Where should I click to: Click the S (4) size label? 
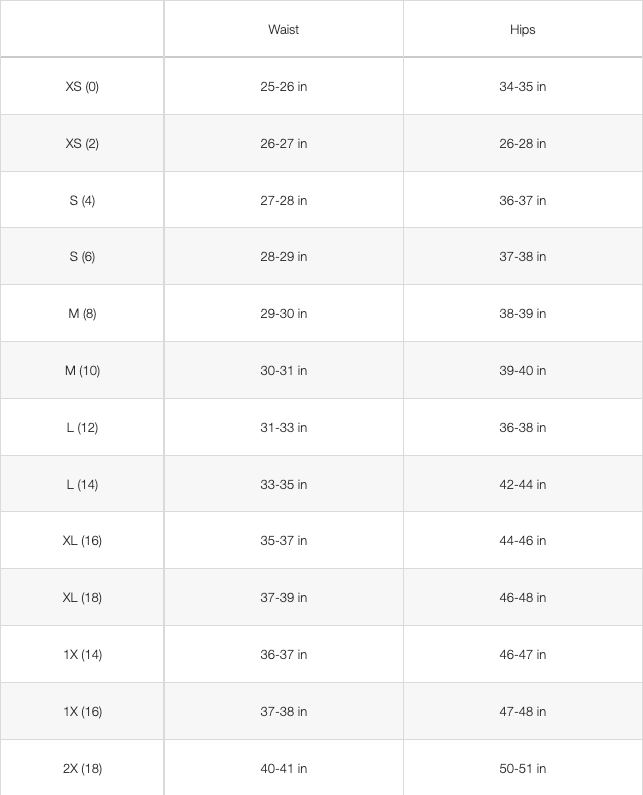click(x=82, y=201)
